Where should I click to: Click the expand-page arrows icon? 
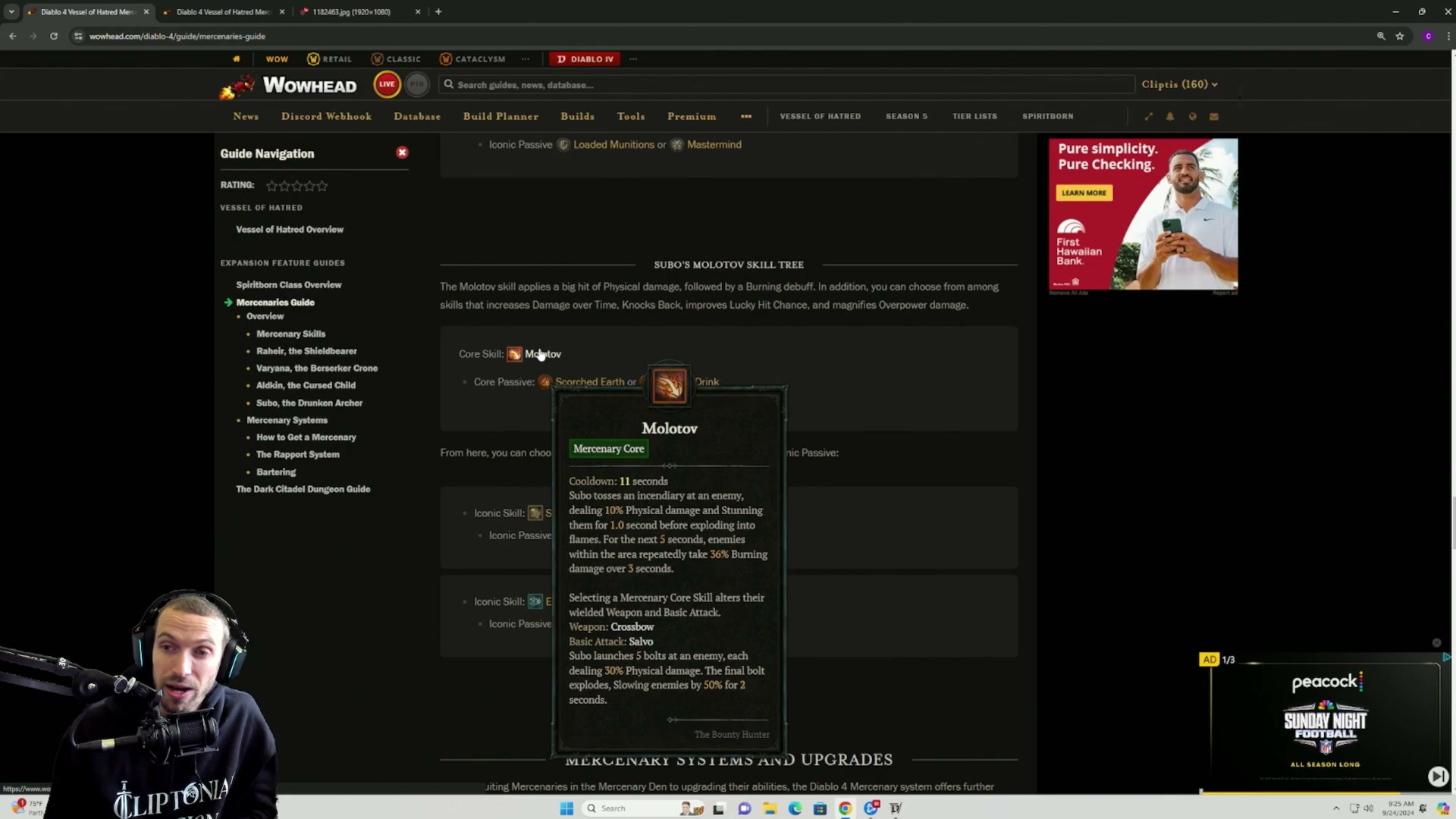click(x=1148, y=116)
